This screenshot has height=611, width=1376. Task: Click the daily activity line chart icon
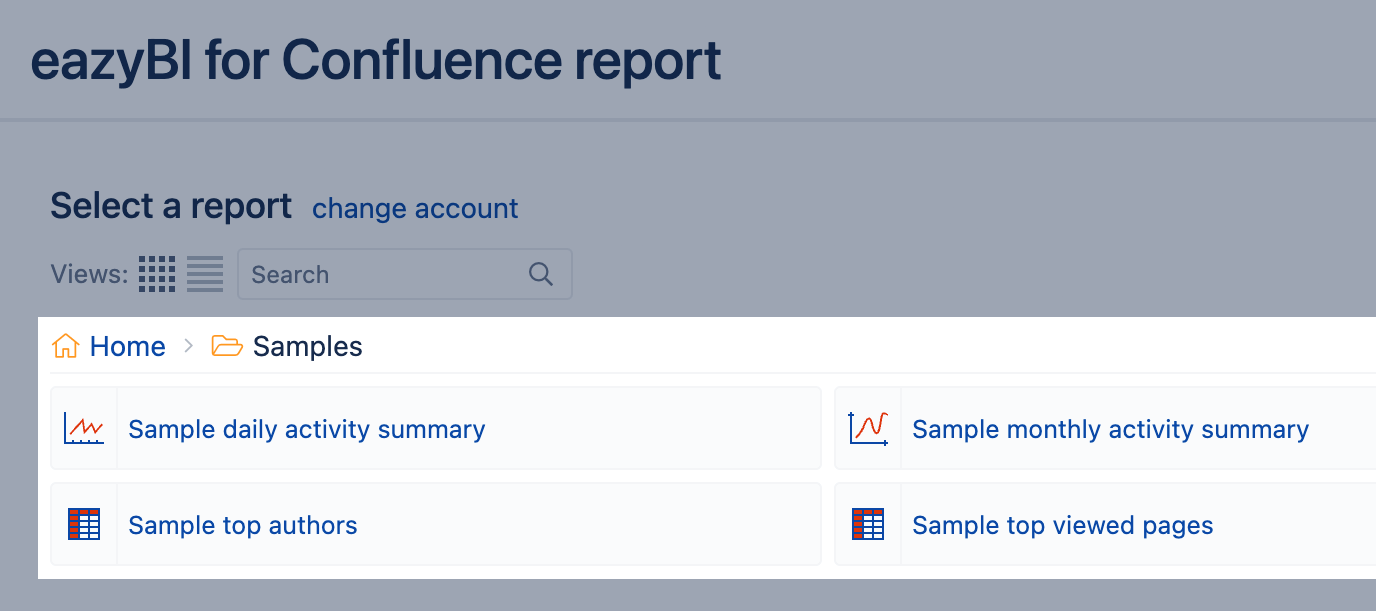click(84, 428)
